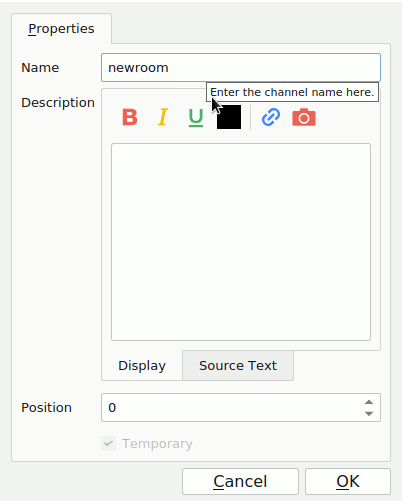405x501 pixels.
Task: Focus the Name field containing newroom
Action: (x=241, y=68)
